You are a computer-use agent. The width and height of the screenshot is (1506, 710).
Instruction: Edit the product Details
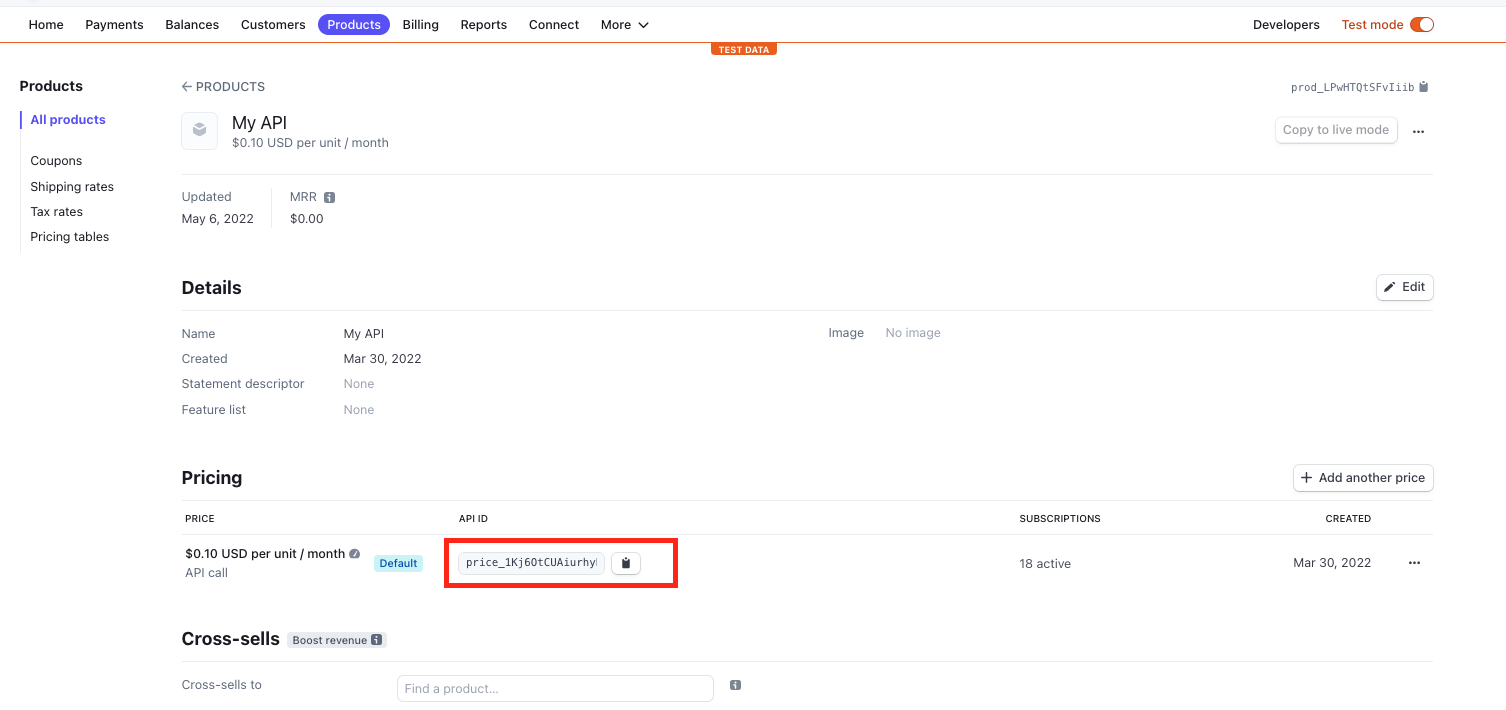(1404, 287)
